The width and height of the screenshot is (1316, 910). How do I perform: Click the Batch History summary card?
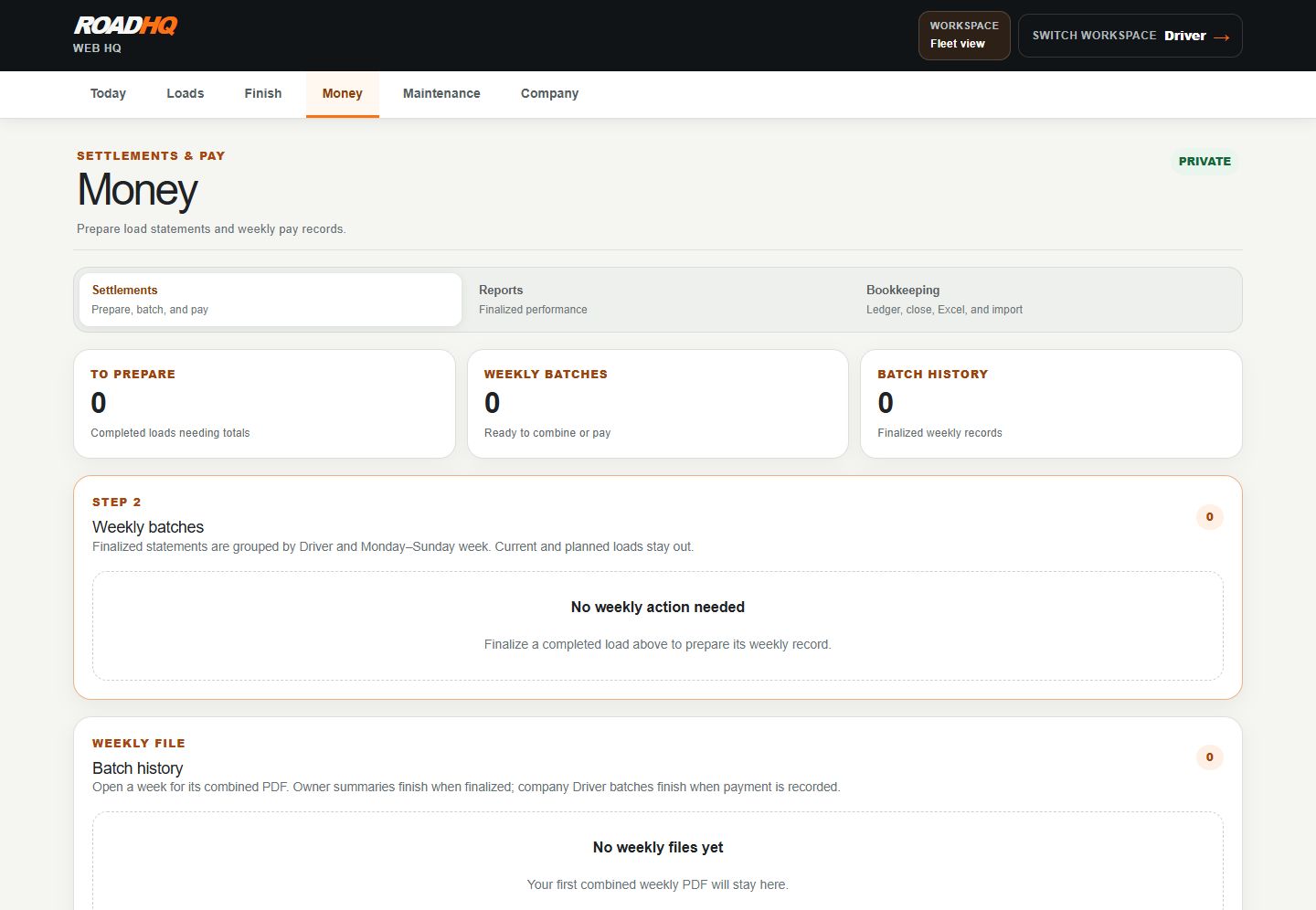click(x=1051, y=404)
